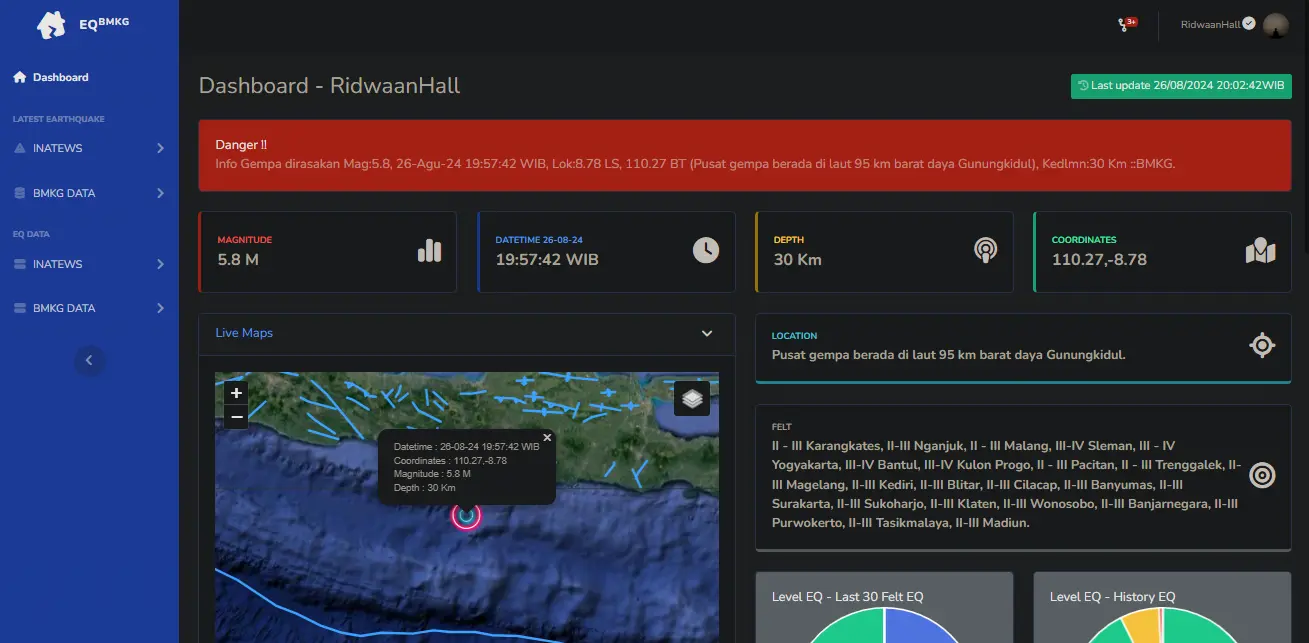Expand BMKG DATA chevron under EQ Data

click(x=160, y=308)
